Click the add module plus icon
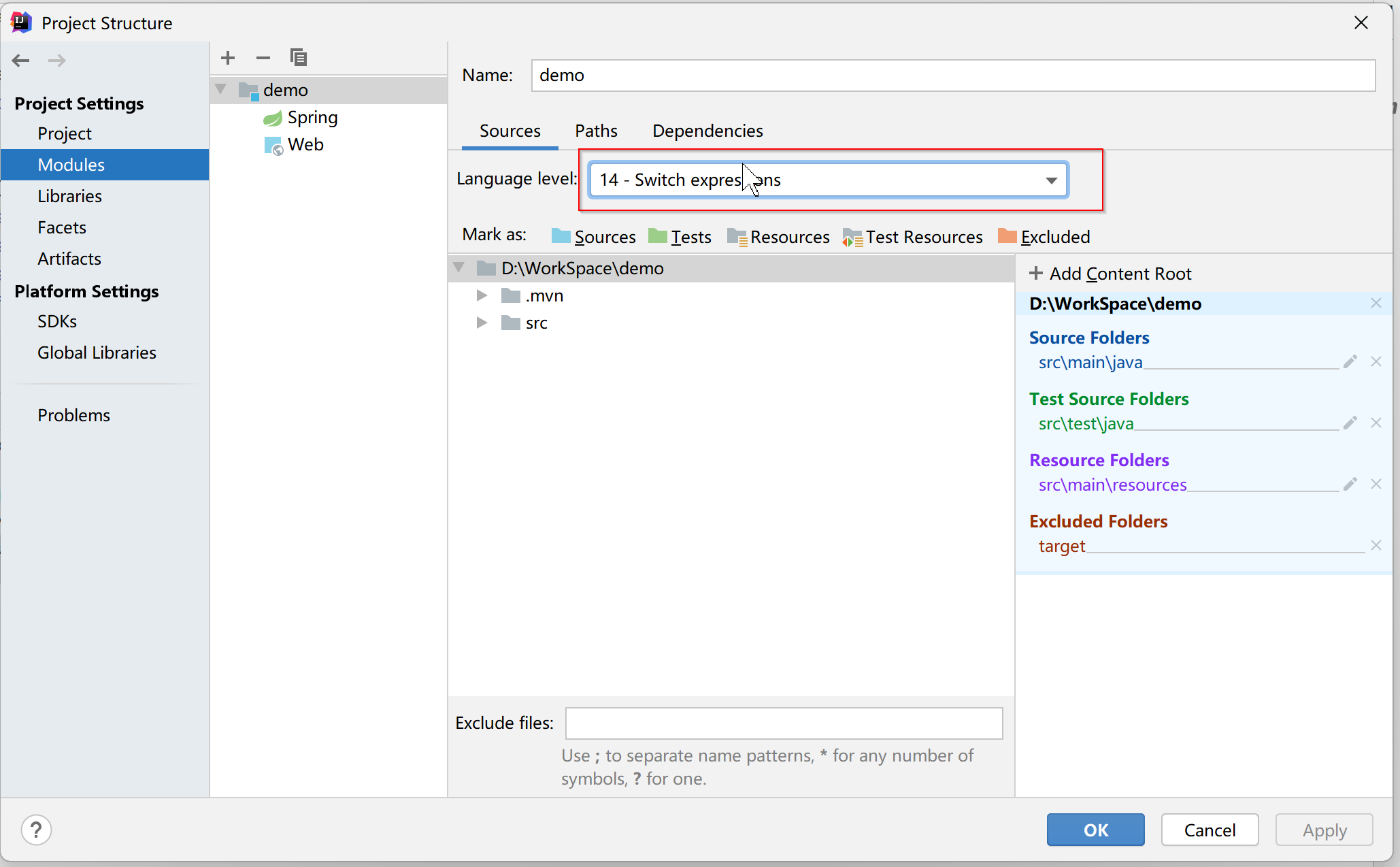Image resolution: width=1400 pixels, height=867 pixels. pos(228,58)
